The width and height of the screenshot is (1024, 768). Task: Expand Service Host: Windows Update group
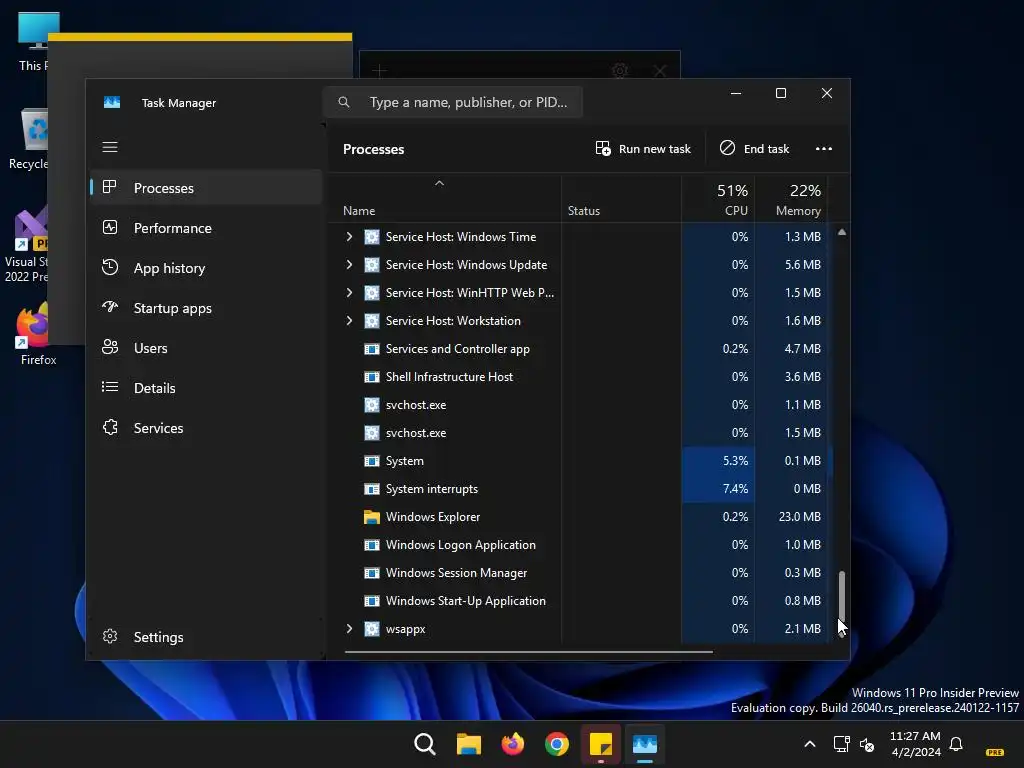coord(349,265)
